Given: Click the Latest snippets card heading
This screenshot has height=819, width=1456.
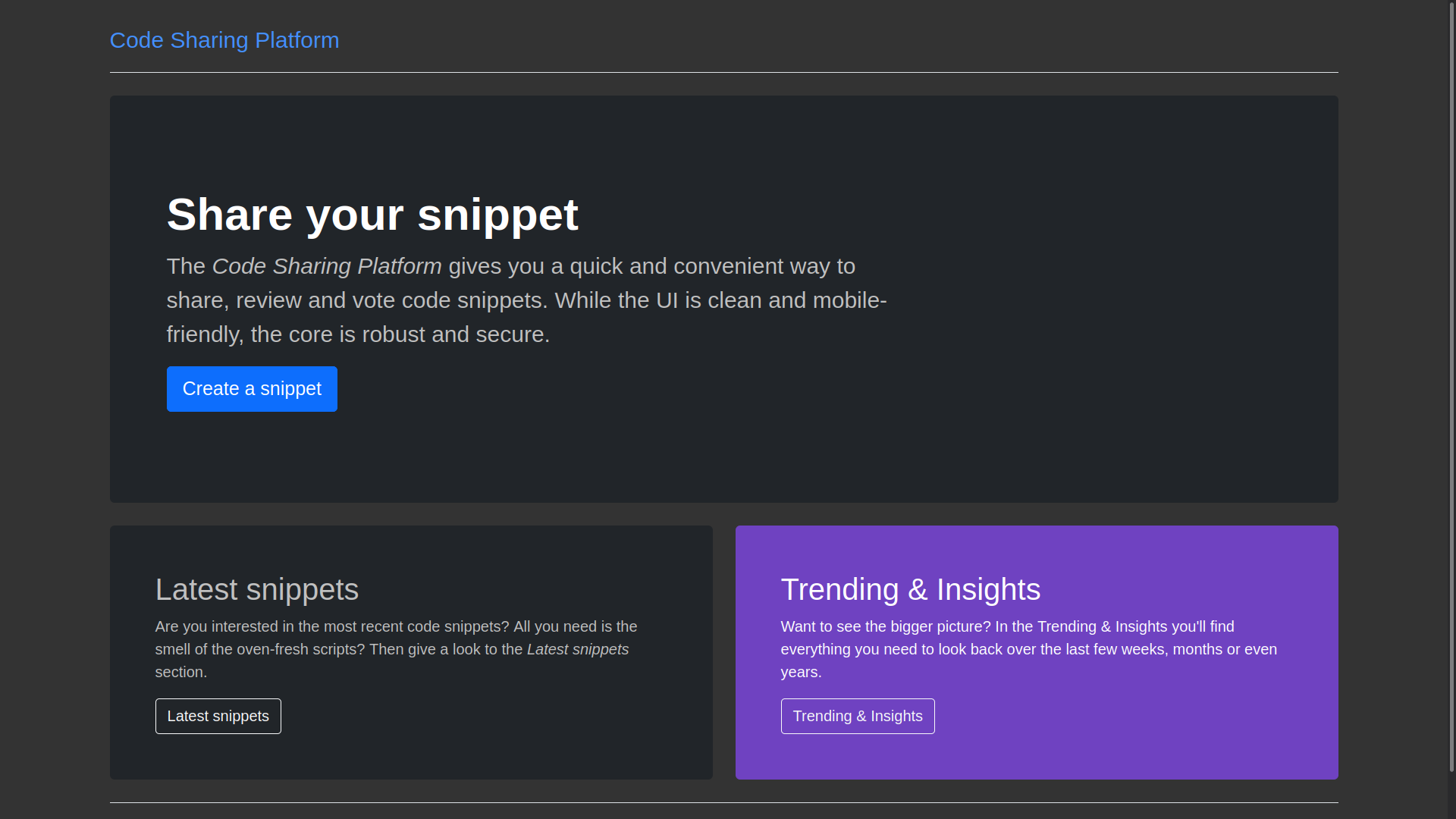Looking at the screenshot, I should [x=256, y=589].
